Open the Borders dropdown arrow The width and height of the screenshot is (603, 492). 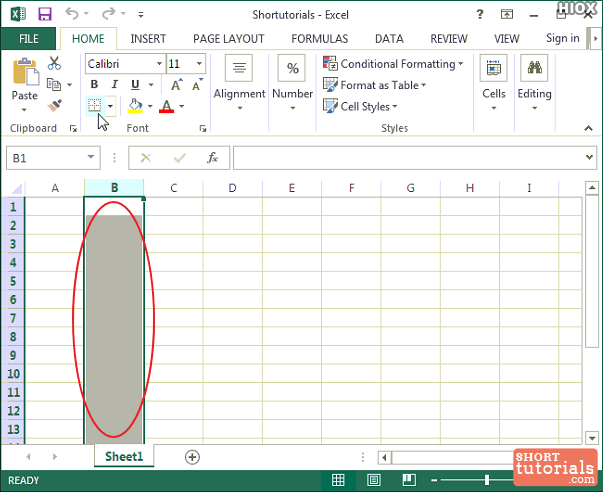click(110, 106)
